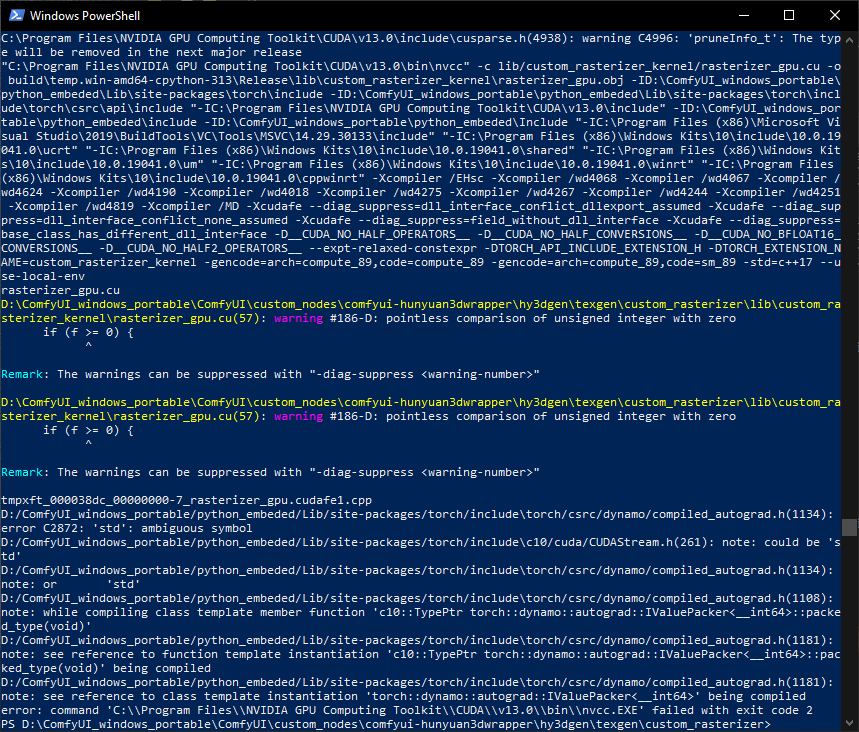The image size is (859, 732).
Task: Click the "note: or 'std'" line
Action: click(70, 584)
